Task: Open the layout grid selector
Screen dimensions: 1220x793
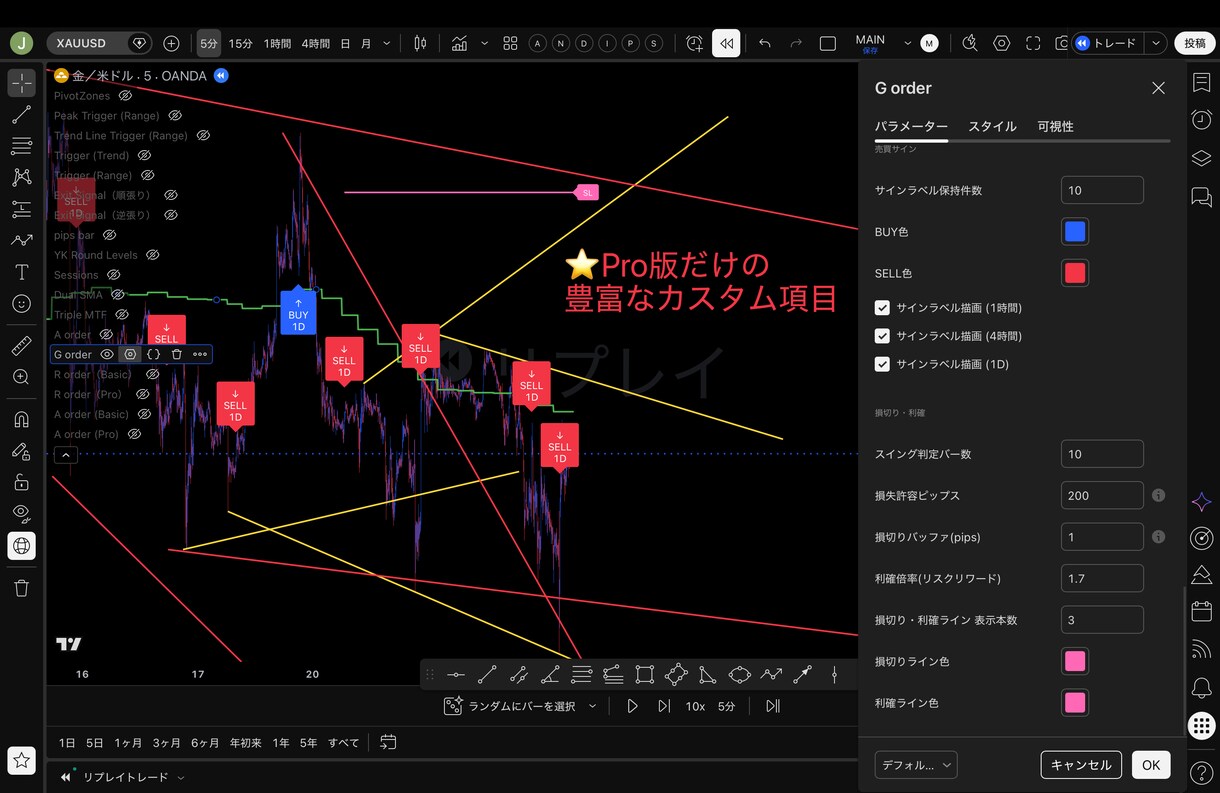Action: coord(510,43)
